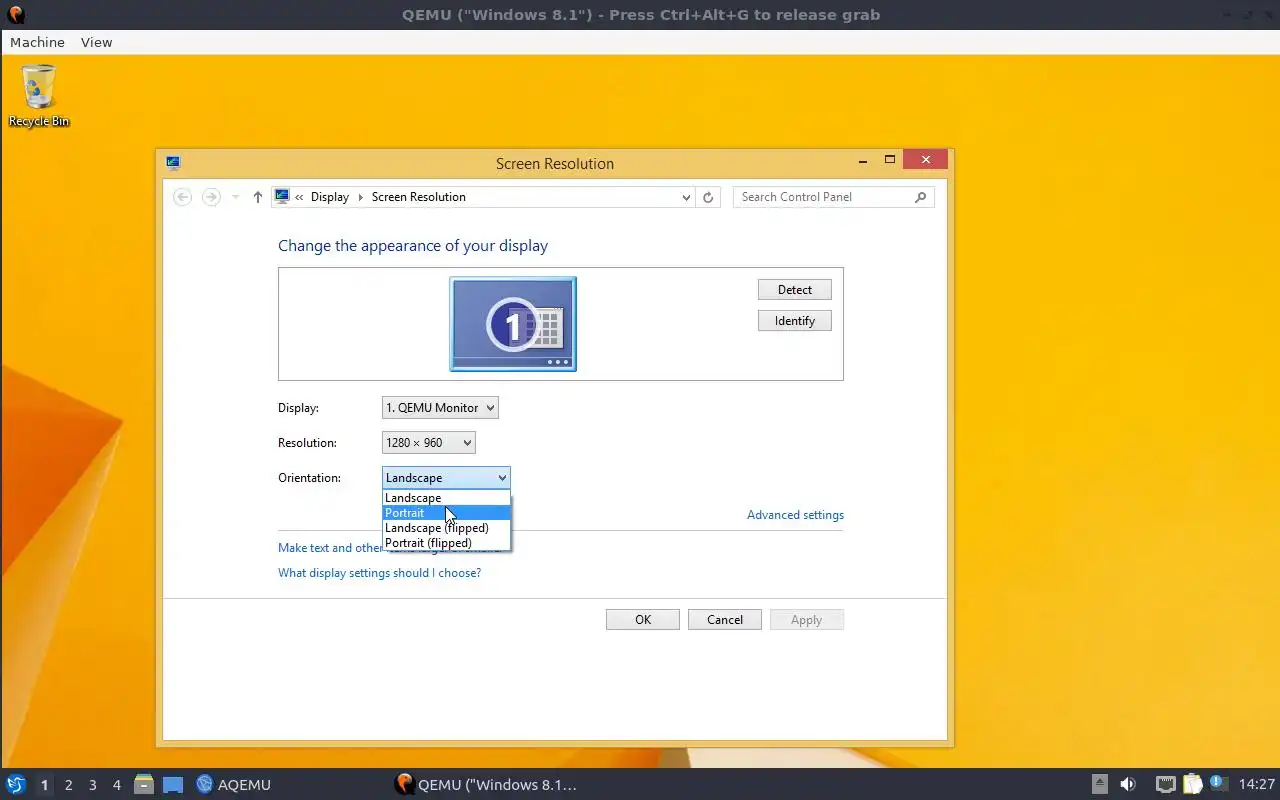1280x800 pixels.
Task: Open the Machine menu
Action: click(37, 42)
